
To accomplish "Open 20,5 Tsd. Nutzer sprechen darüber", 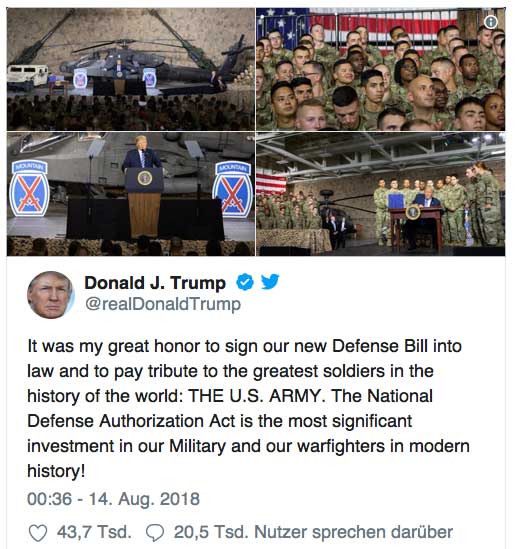I will [313, 532].
